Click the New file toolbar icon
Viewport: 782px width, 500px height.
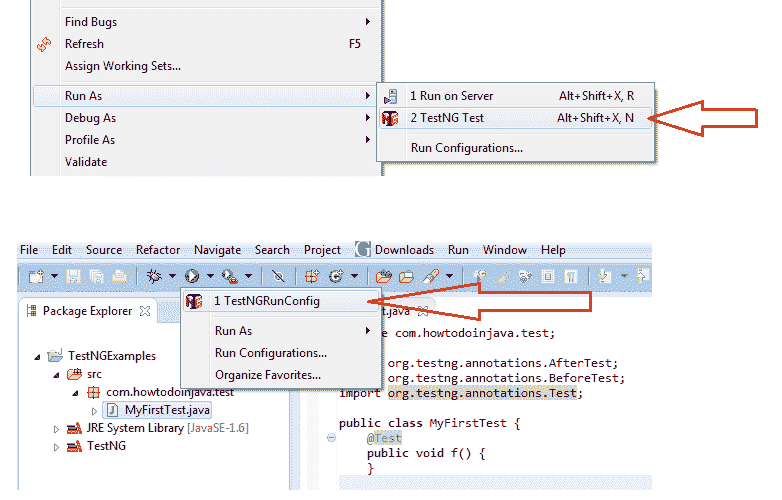pos(36,276)
